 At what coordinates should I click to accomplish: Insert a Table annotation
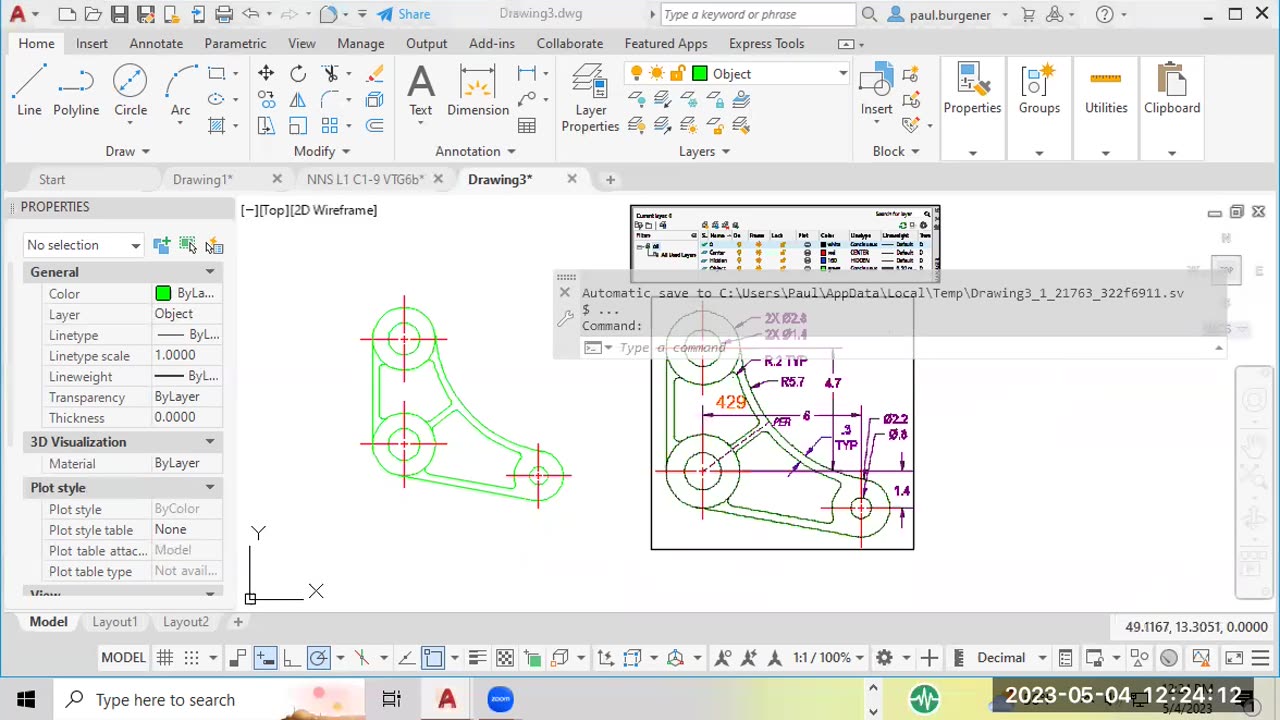(x=527, y=125)
